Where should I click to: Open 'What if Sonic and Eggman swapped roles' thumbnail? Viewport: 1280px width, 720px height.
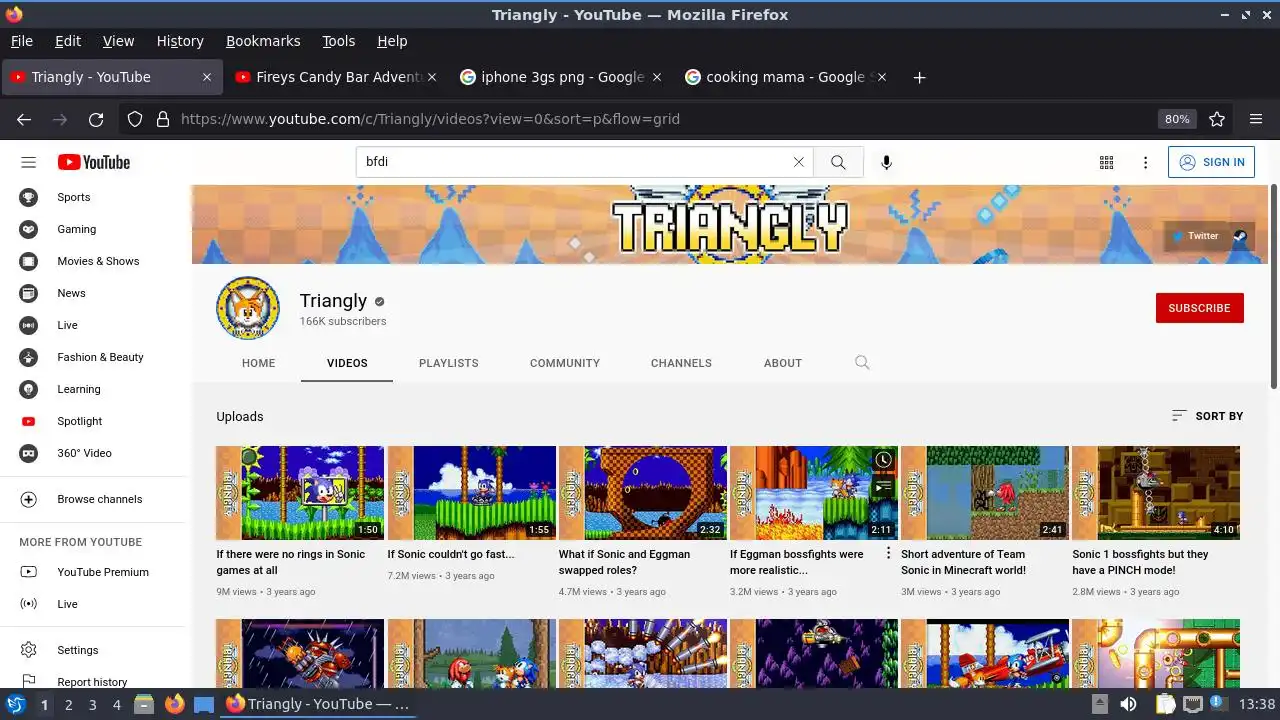click(643, 493)
